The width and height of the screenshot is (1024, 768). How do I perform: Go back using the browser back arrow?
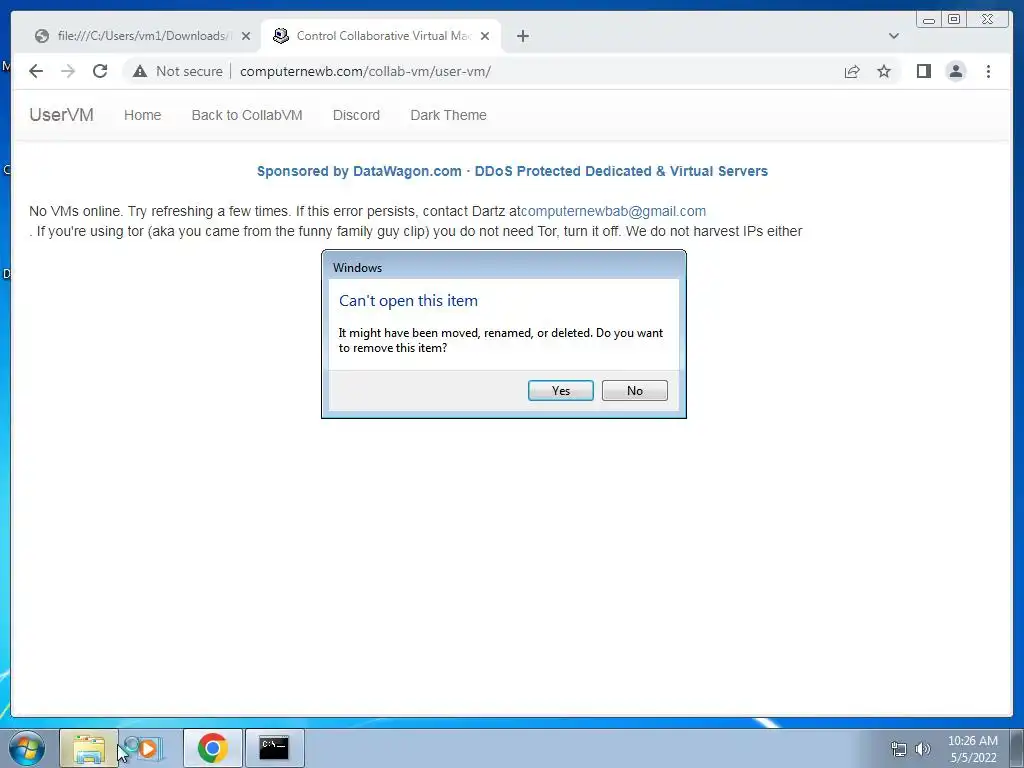coord(36,71)
